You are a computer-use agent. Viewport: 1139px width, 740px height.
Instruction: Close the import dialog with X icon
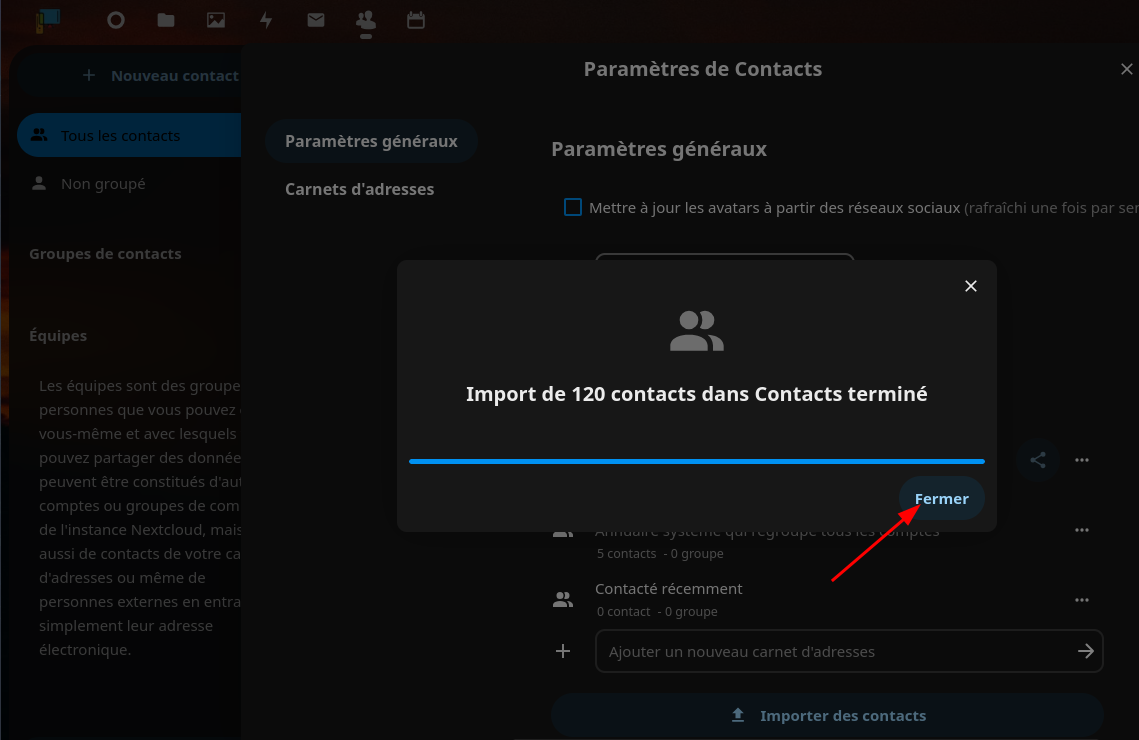pos(970,286)
